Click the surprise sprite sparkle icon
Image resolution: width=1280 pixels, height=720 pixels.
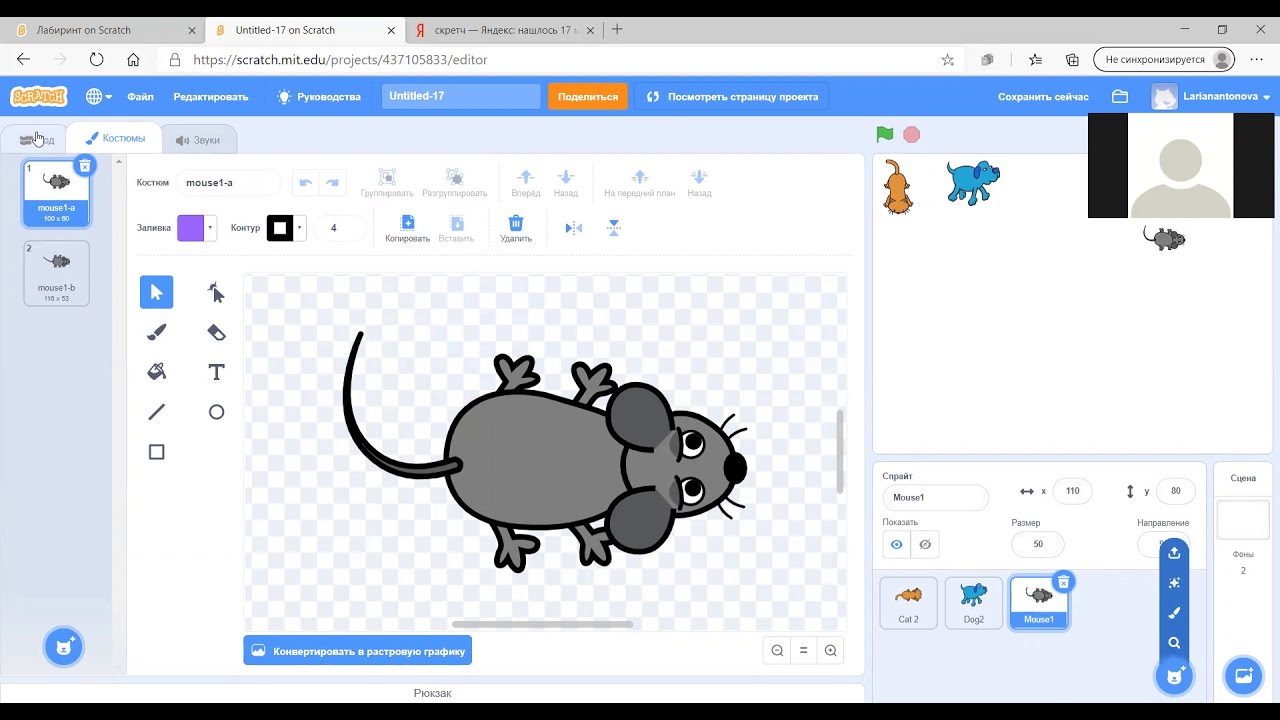coord(1174,583)
